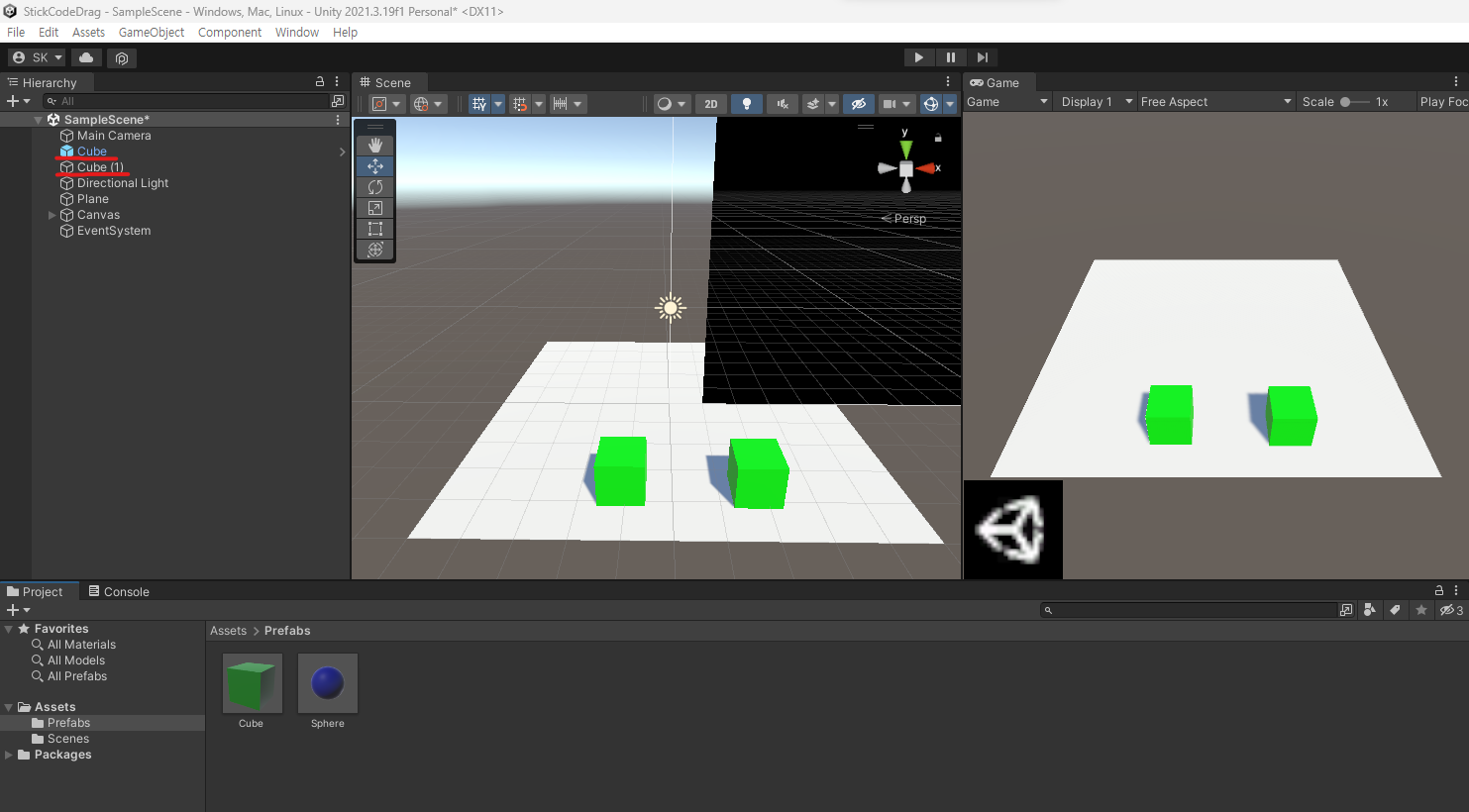1469x812 pixels.
Task: Click the Step frame button
Action: (x=983, y=57)
